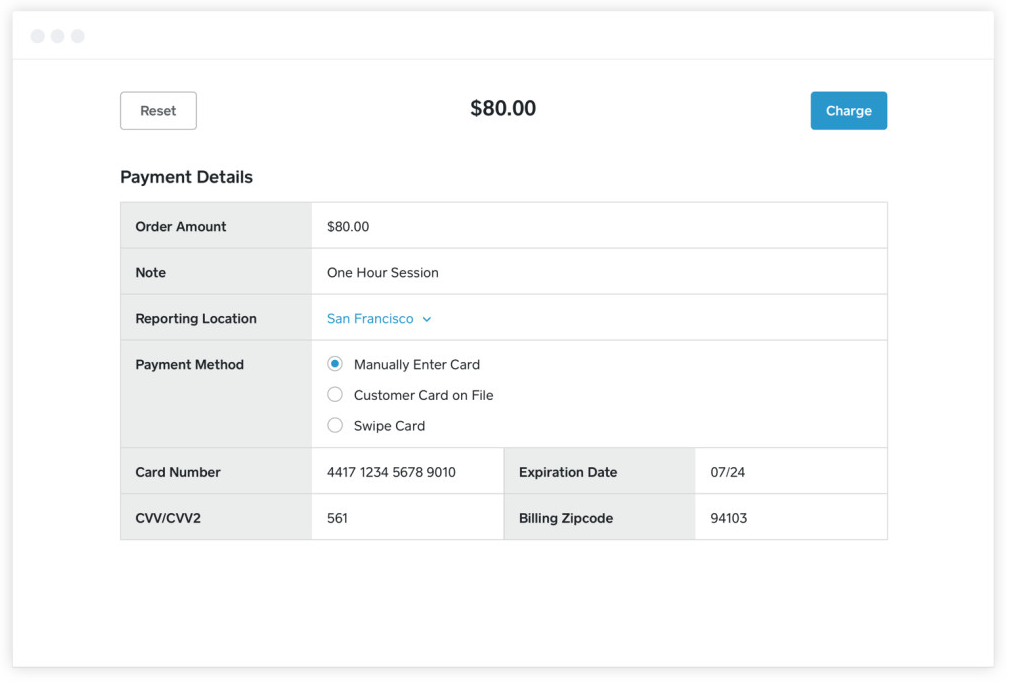Click the first window control dot
The height and width of the screenshot is (683, 1013).
(38, 36)
